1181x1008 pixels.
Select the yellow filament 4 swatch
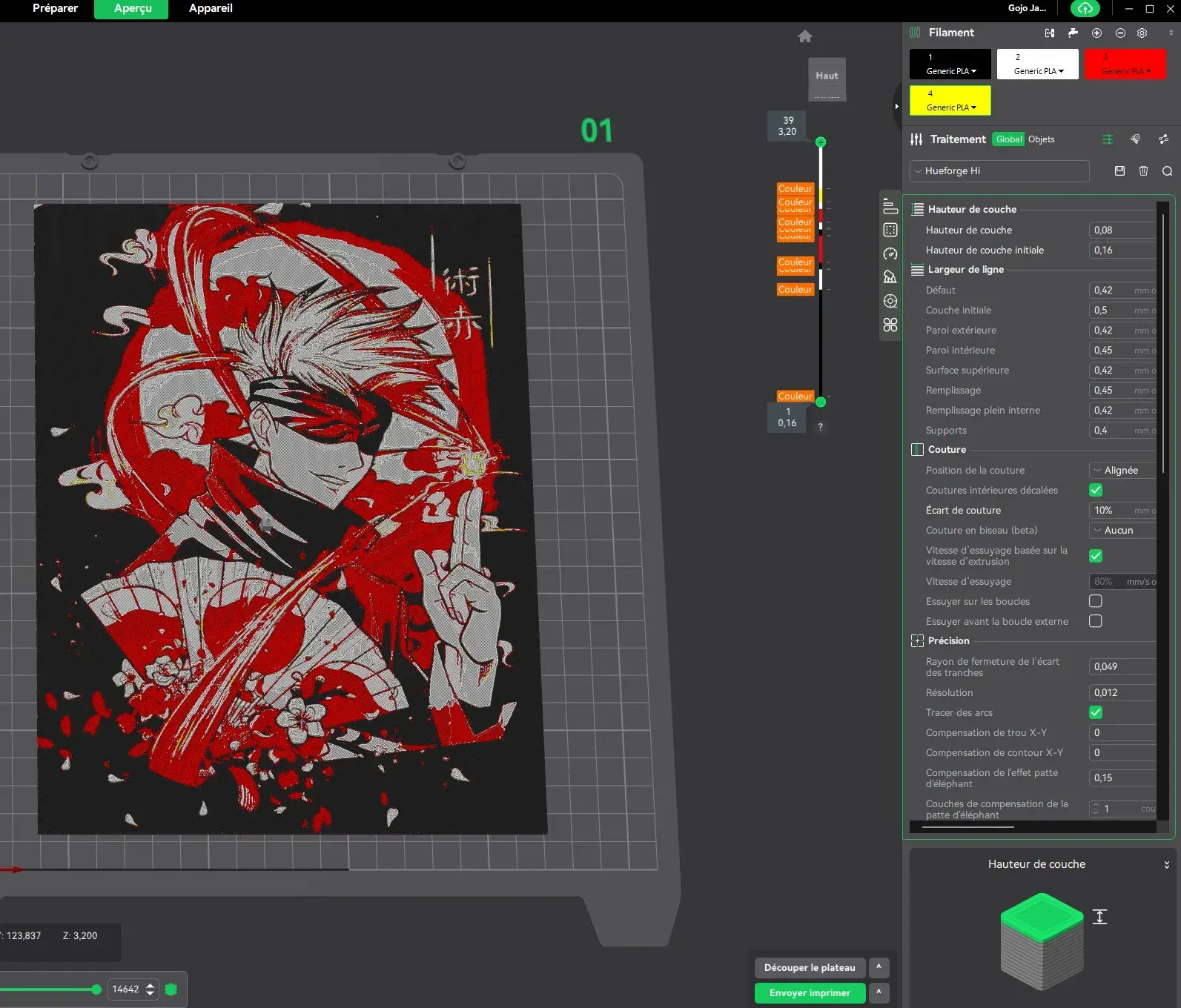[x=950, y=100]
